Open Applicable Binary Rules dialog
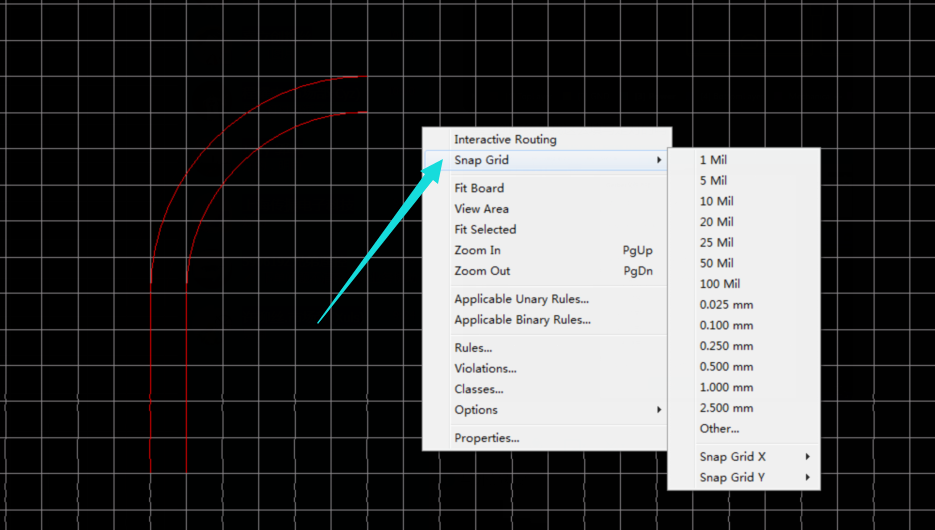Screen dimensions: 935x530 [522, 320]
